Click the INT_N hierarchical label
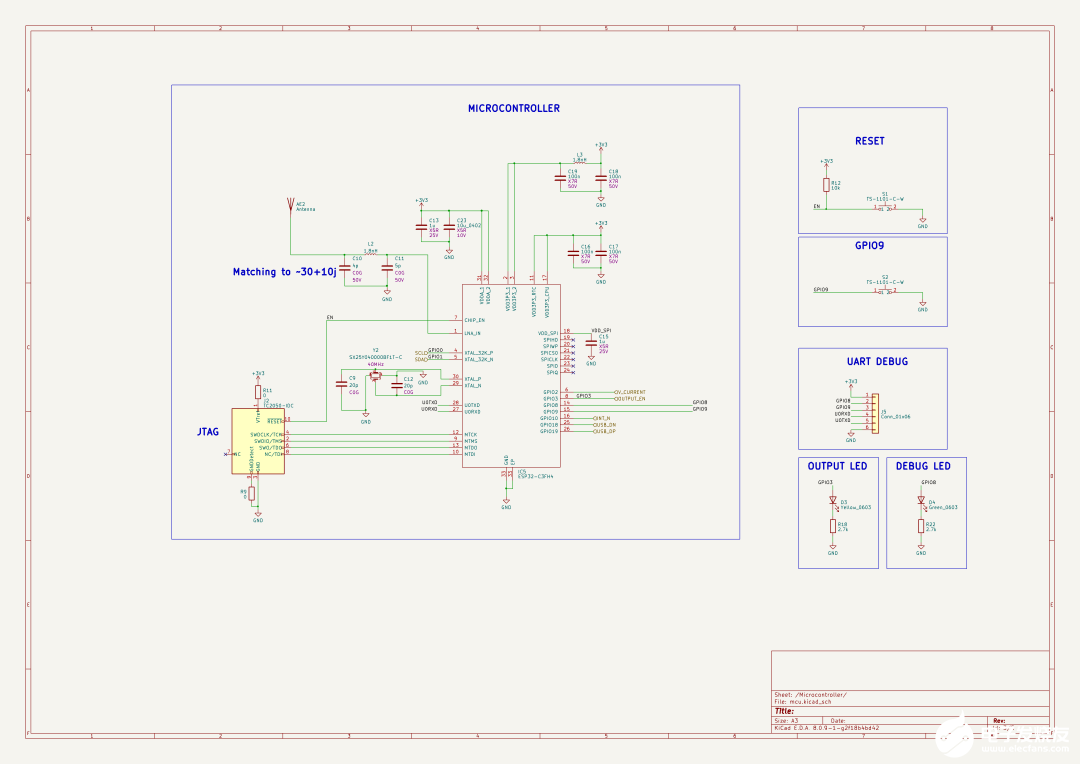This screenshot has width=1080, height=764. [x=601, y=418]
